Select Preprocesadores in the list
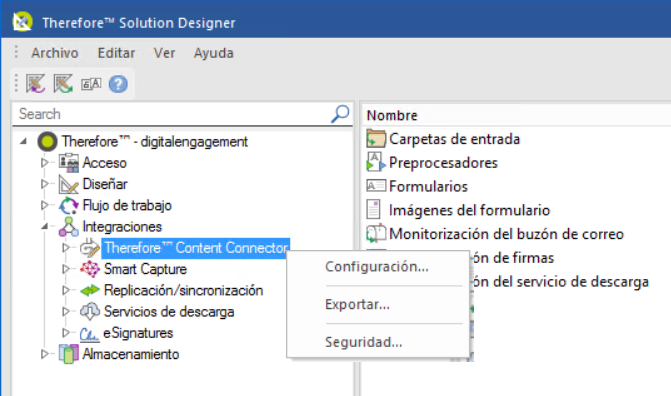The height and width of the screenshot is (396, 671). pyautogui.click(x=443, y=163)
